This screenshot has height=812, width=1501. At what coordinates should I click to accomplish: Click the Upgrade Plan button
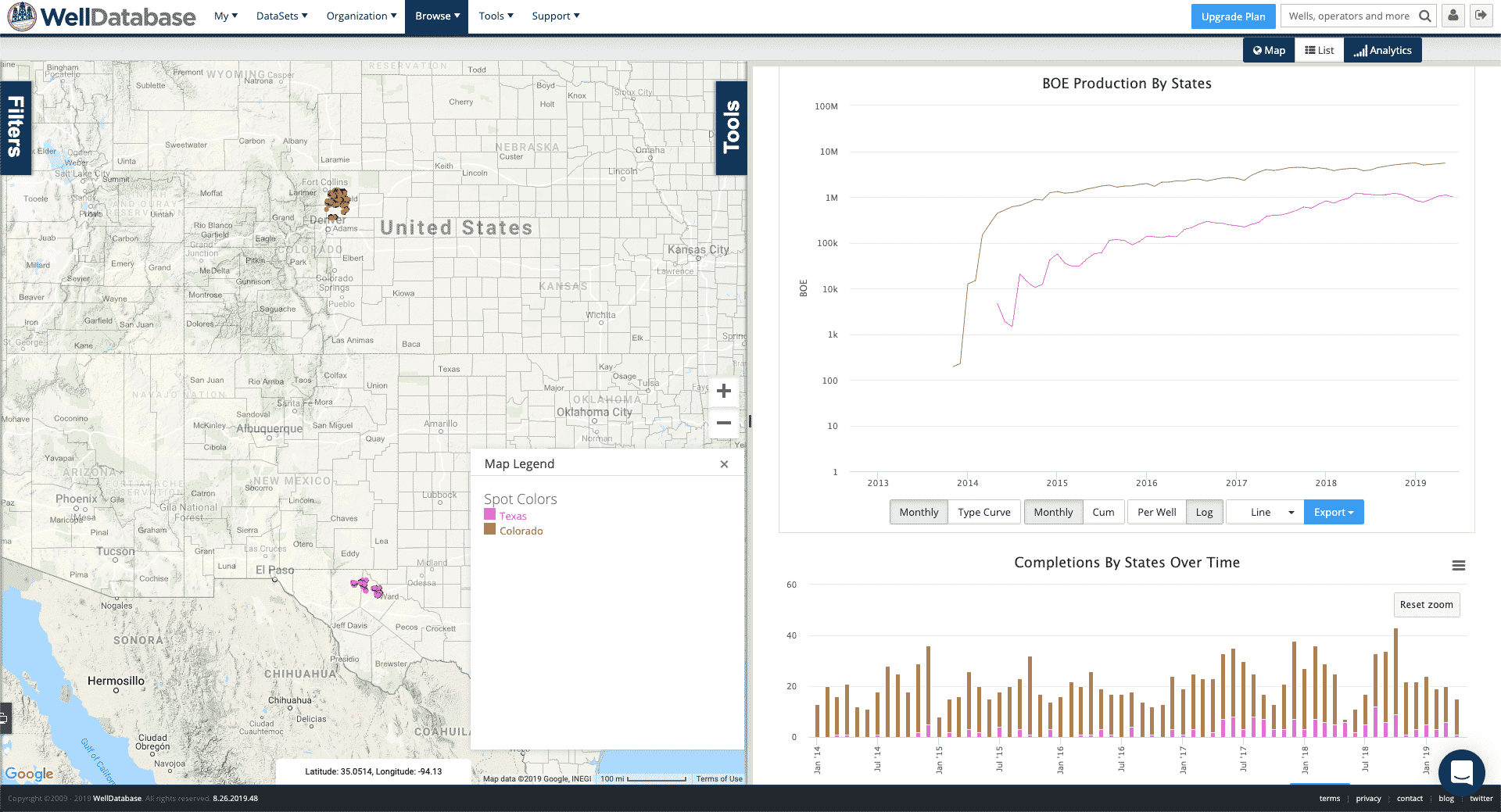(1233, 16)
